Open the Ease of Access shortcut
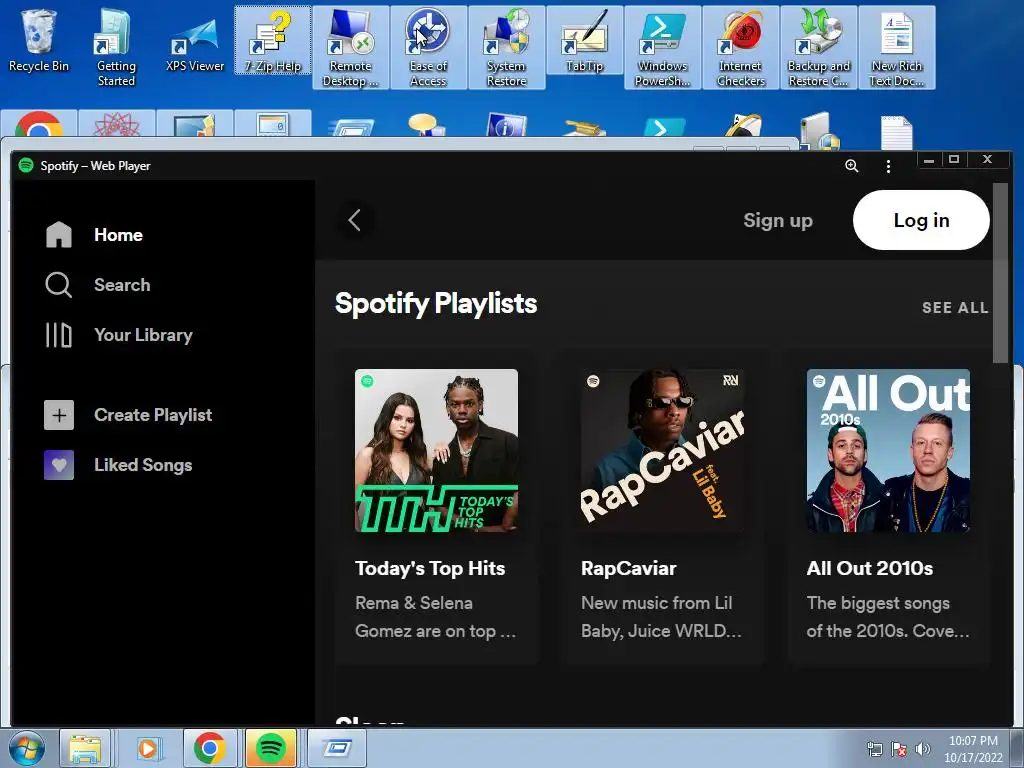The width and height of the screenshot is (1024, 768). point(428,48)
